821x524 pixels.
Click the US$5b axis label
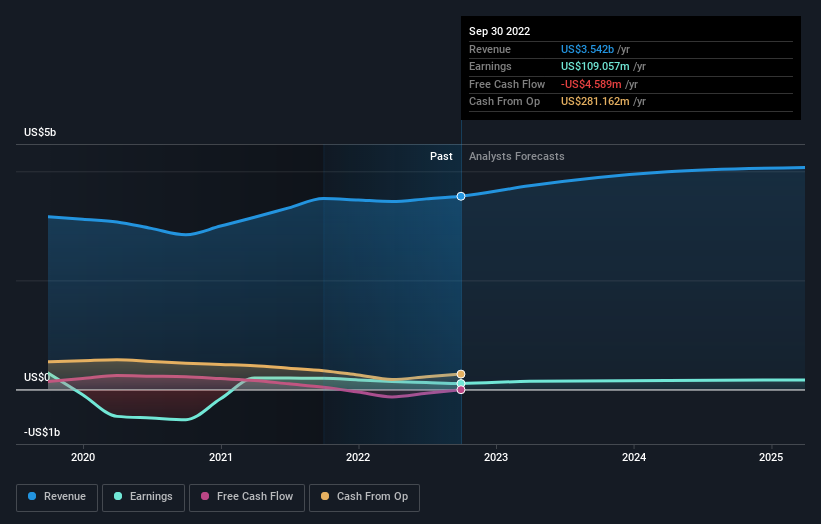point(40,132)
